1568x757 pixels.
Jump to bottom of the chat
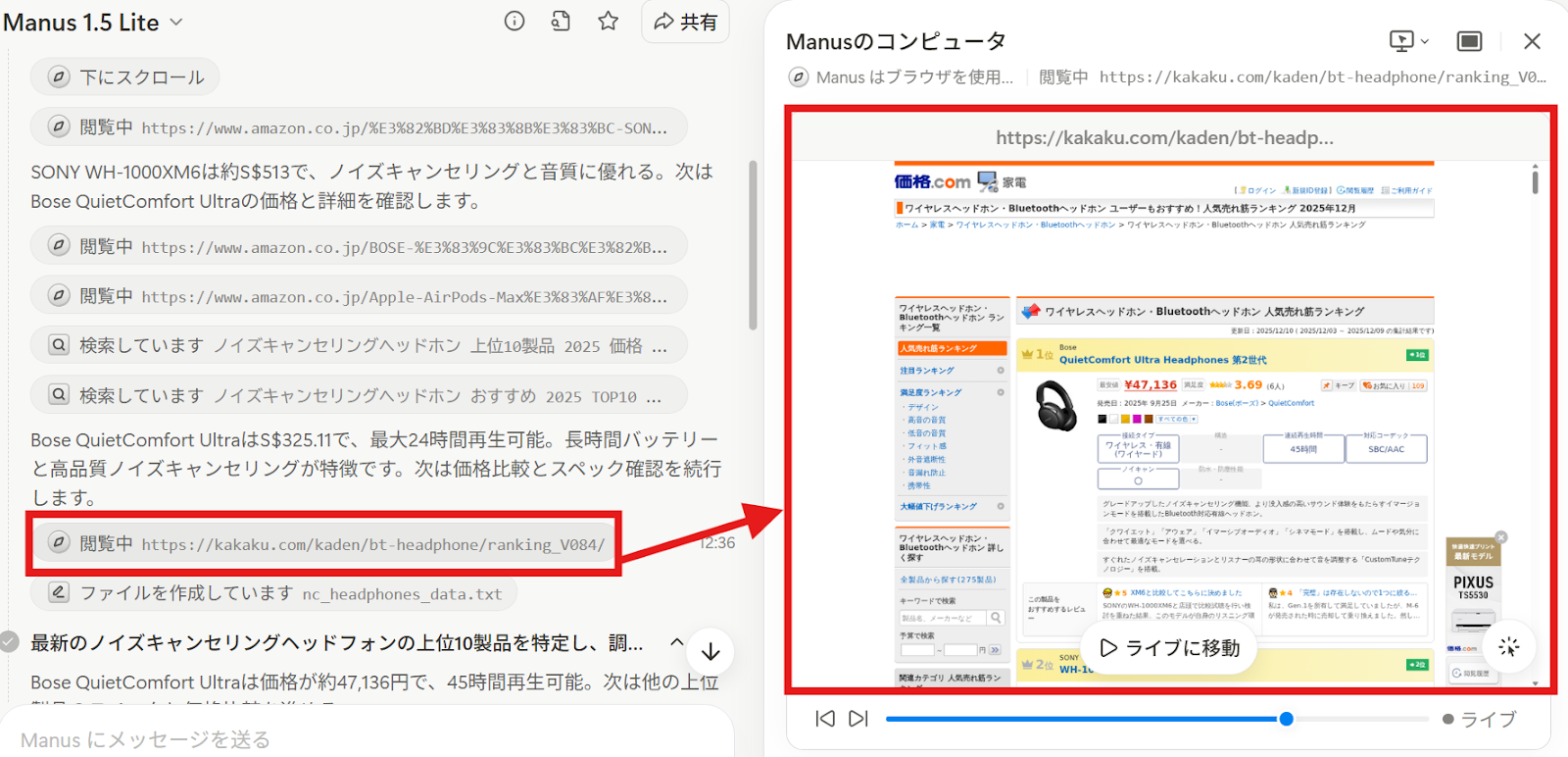coord(710,651)
